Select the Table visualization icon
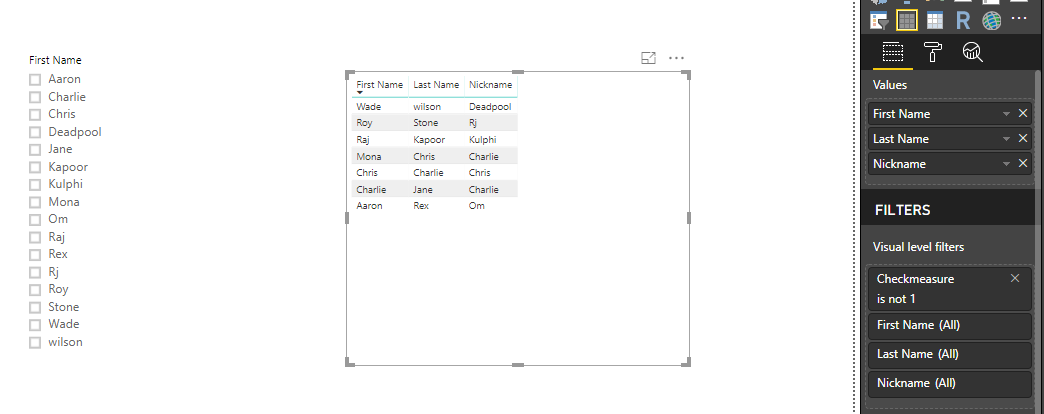1044x414 pixels. (907, 21)
